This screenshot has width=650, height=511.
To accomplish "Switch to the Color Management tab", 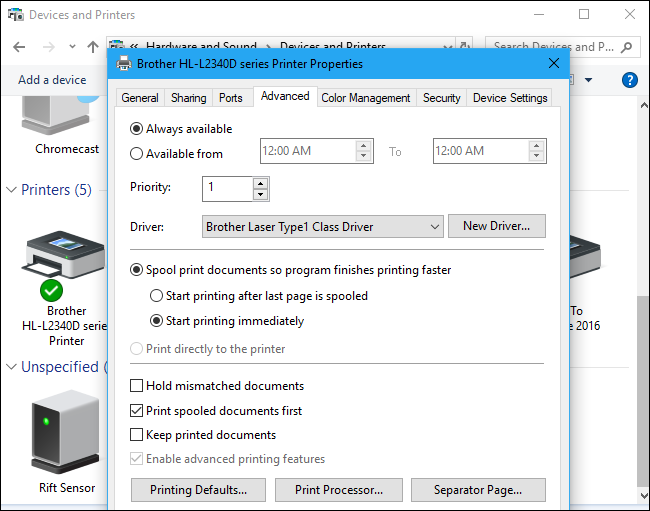I will pos(365,98).
